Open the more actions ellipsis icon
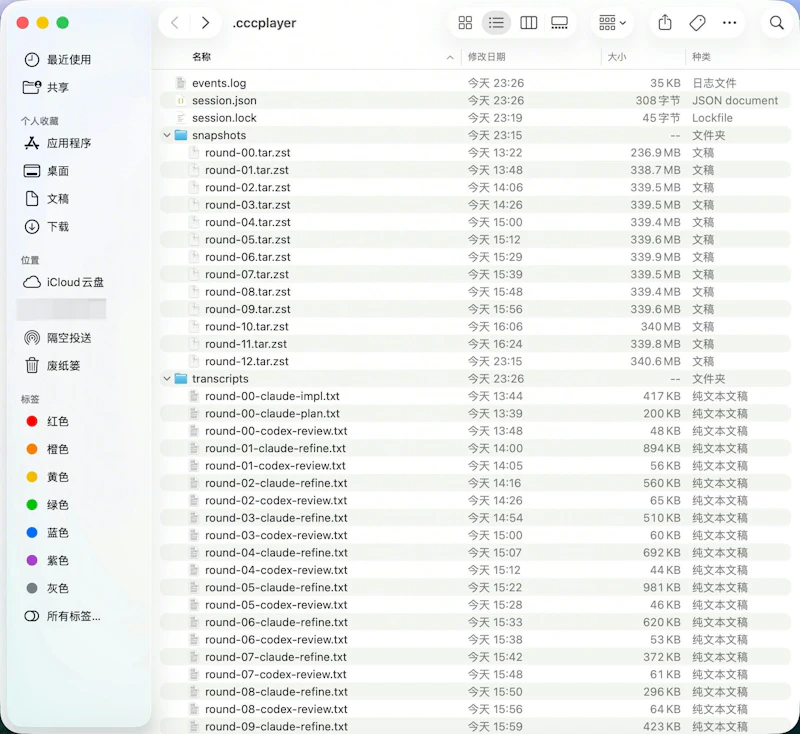The height and width of the screenshot is (734, 800). click(728, 22)
